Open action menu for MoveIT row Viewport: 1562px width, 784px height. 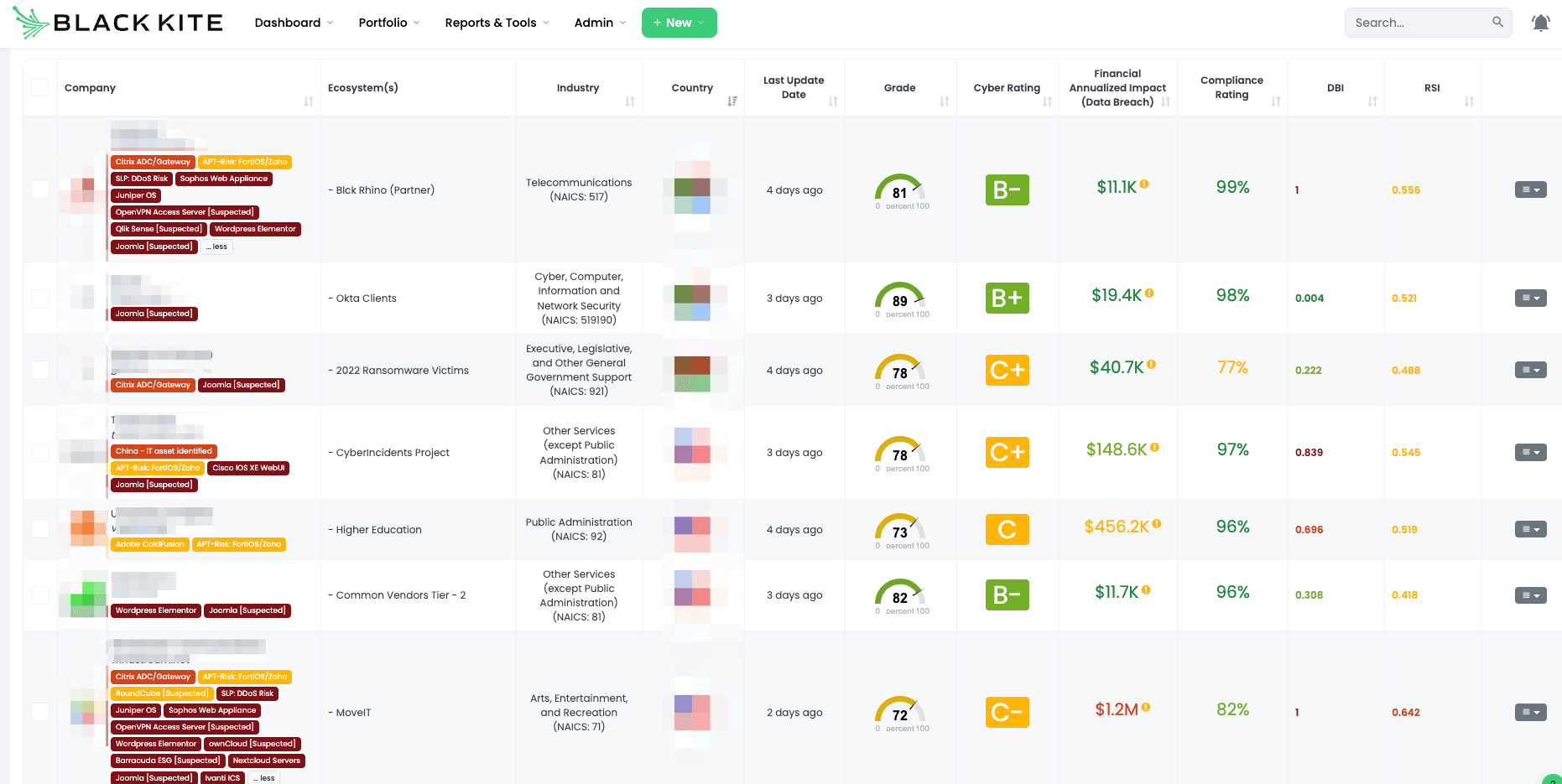pyautogui.click(x=1530, y=713)
